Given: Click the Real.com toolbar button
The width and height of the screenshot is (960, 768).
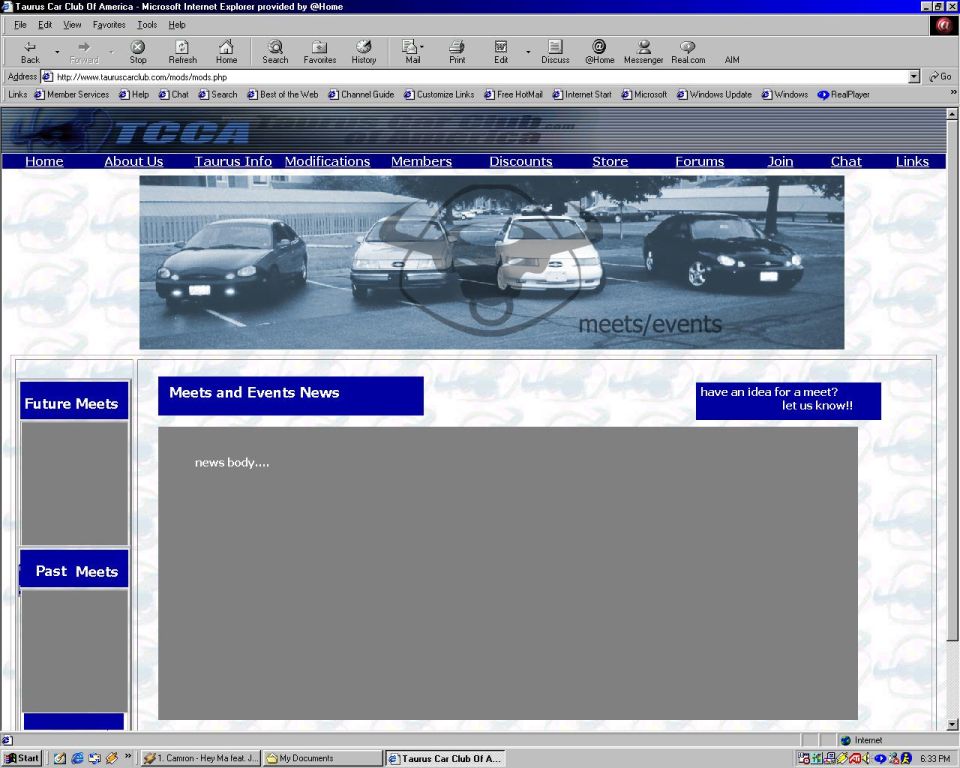Looking at the screenshot, I should tap(688, 52).
